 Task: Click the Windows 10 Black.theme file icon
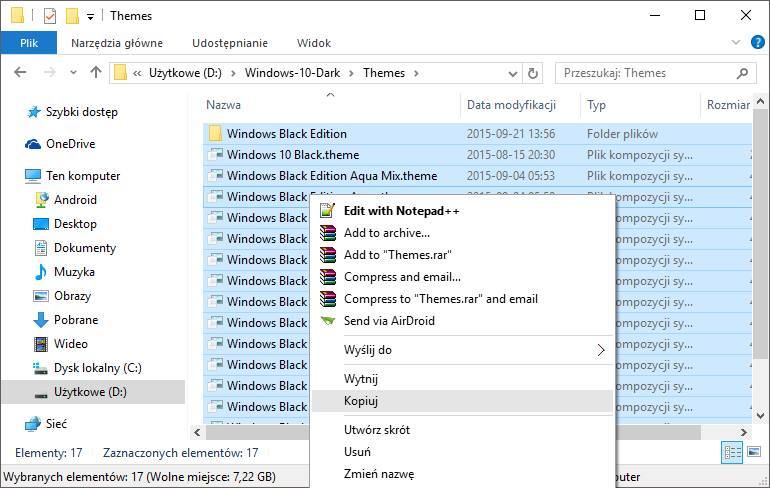(215, 155)
